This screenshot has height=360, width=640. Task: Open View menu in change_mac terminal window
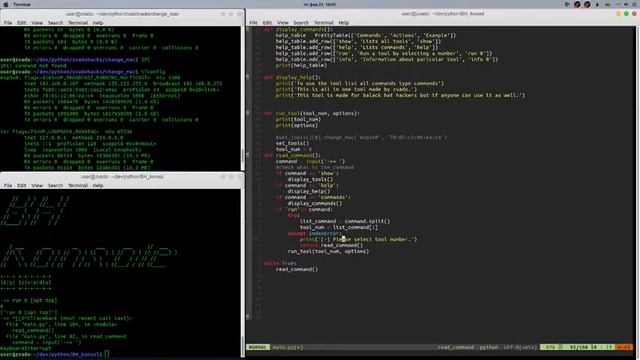(37, 23)
